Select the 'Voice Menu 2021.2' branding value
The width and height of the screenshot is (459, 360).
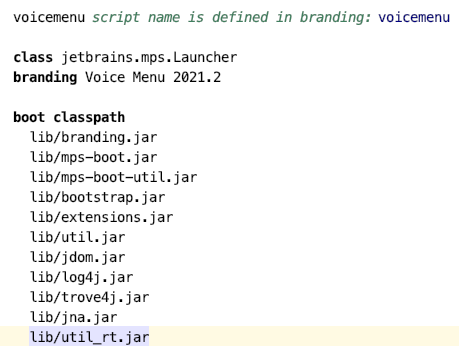coord(153,77)
